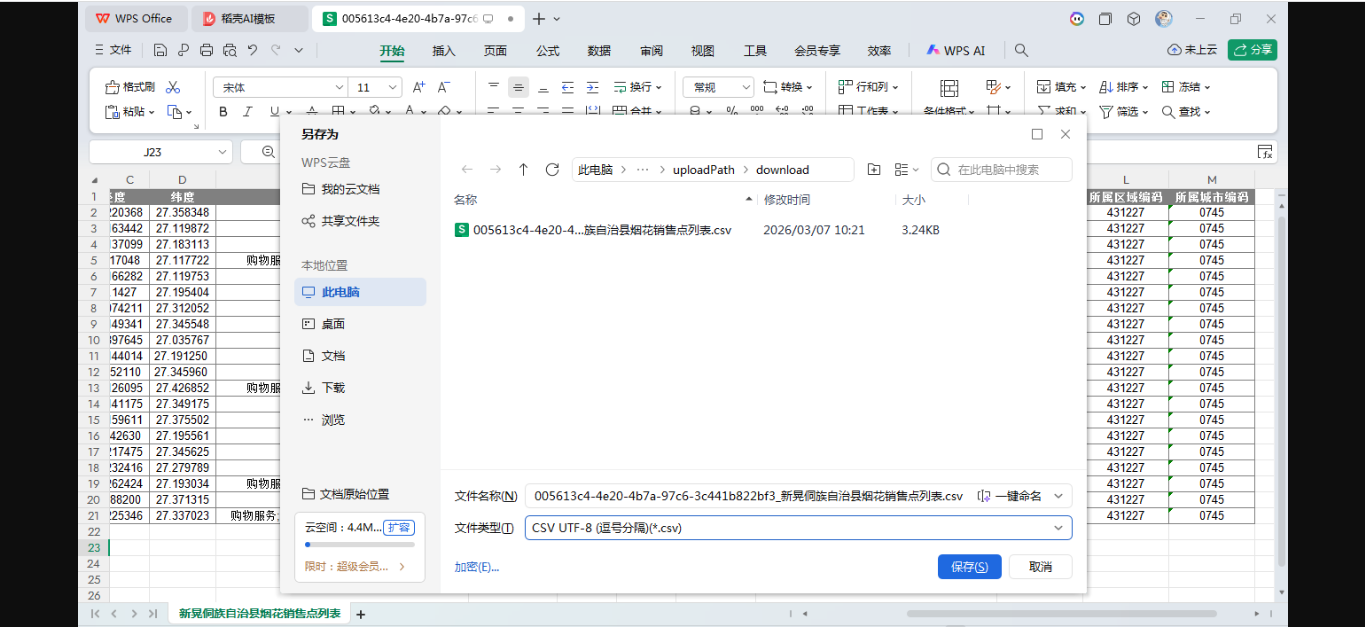Maximize the Save As dialog
The width and height of the screenshot is (1365, 627).
(x=1037, y=134)
